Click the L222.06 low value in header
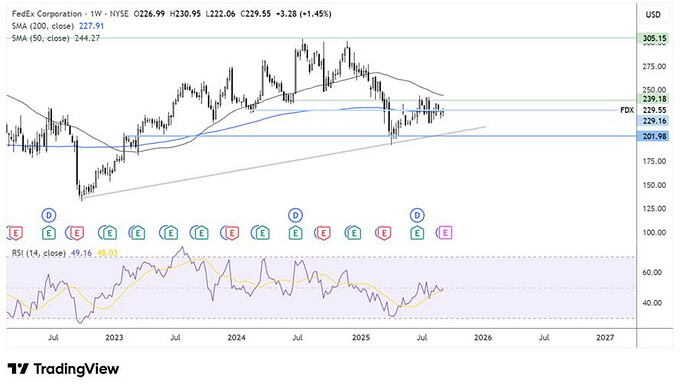 220,14
